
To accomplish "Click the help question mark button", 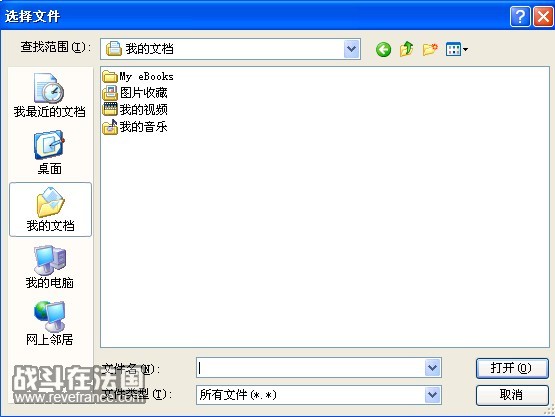I will coord(520,16).
